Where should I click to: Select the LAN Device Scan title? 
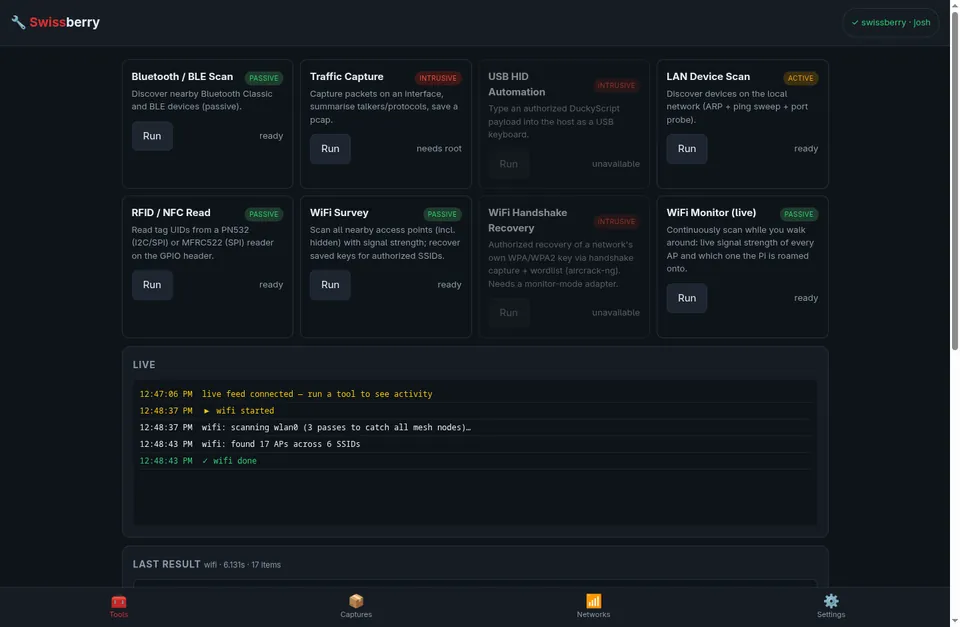(708, 77)
